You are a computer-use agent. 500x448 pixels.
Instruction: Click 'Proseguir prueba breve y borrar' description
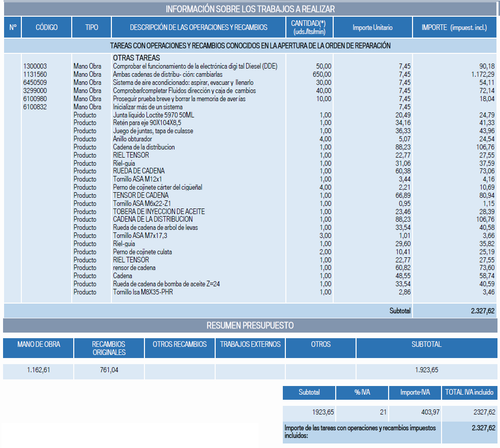pos(179,99)
